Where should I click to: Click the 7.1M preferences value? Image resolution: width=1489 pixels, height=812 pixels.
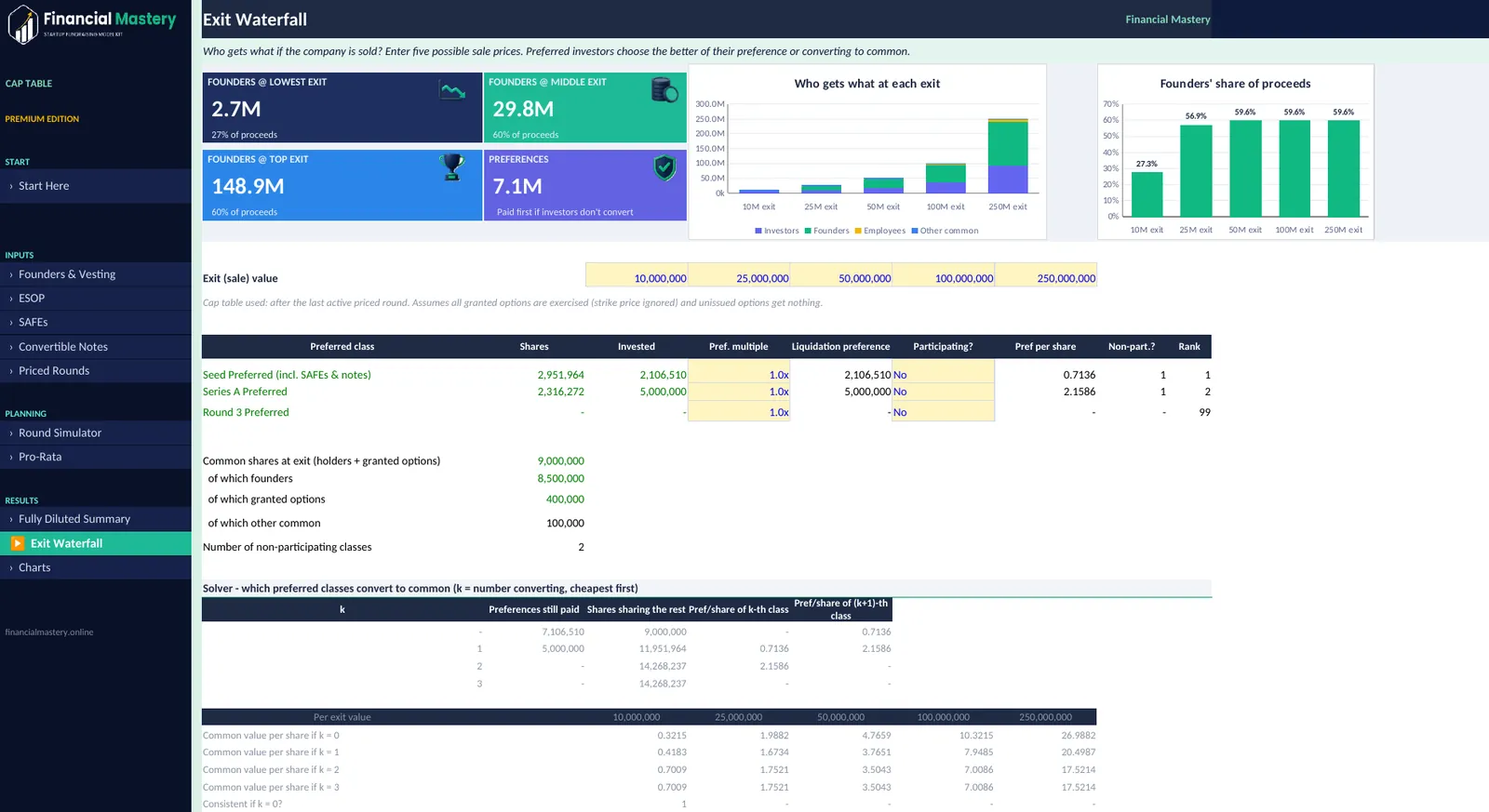(x=517, y=186)
